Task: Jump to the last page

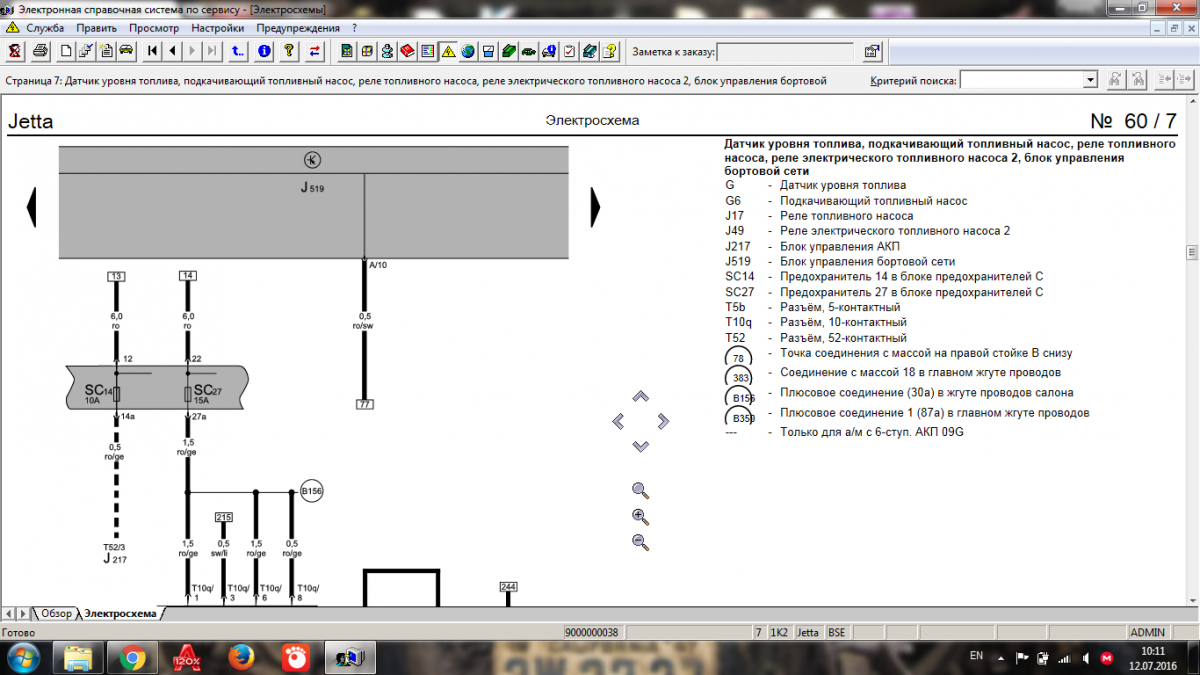Action: click(x=212, y=50)
